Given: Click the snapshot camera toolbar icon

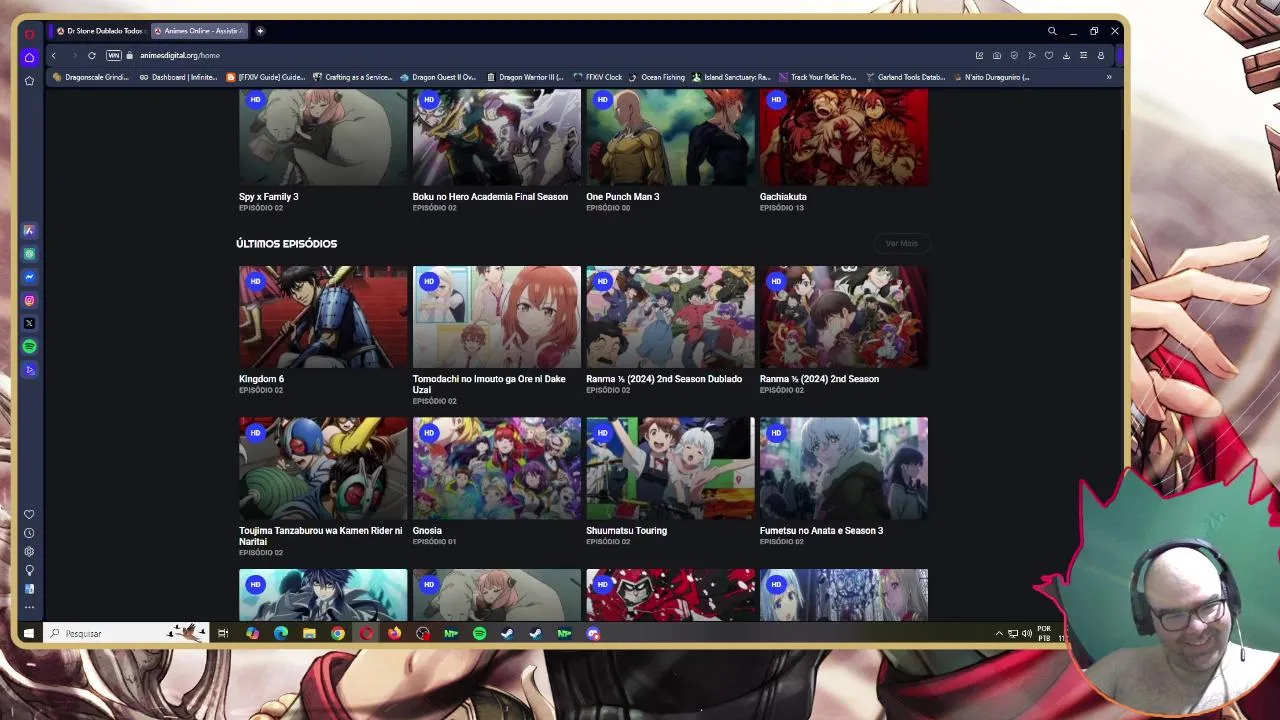Looking at the screenshot, I should click(997, 55).
